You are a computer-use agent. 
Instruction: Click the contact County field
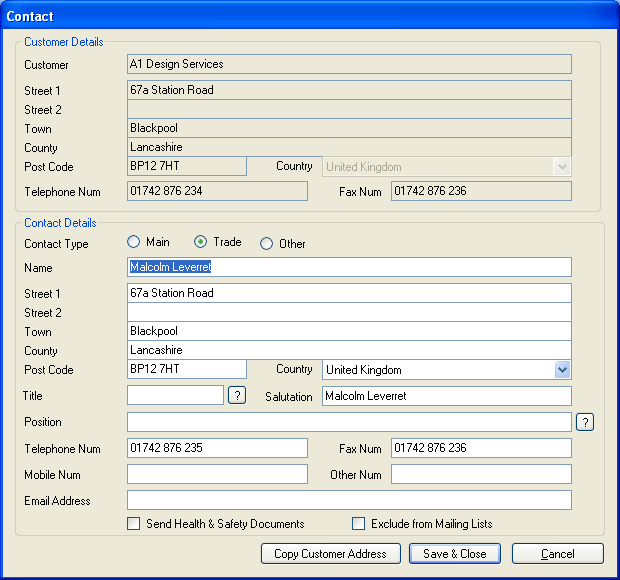(349, 350)
